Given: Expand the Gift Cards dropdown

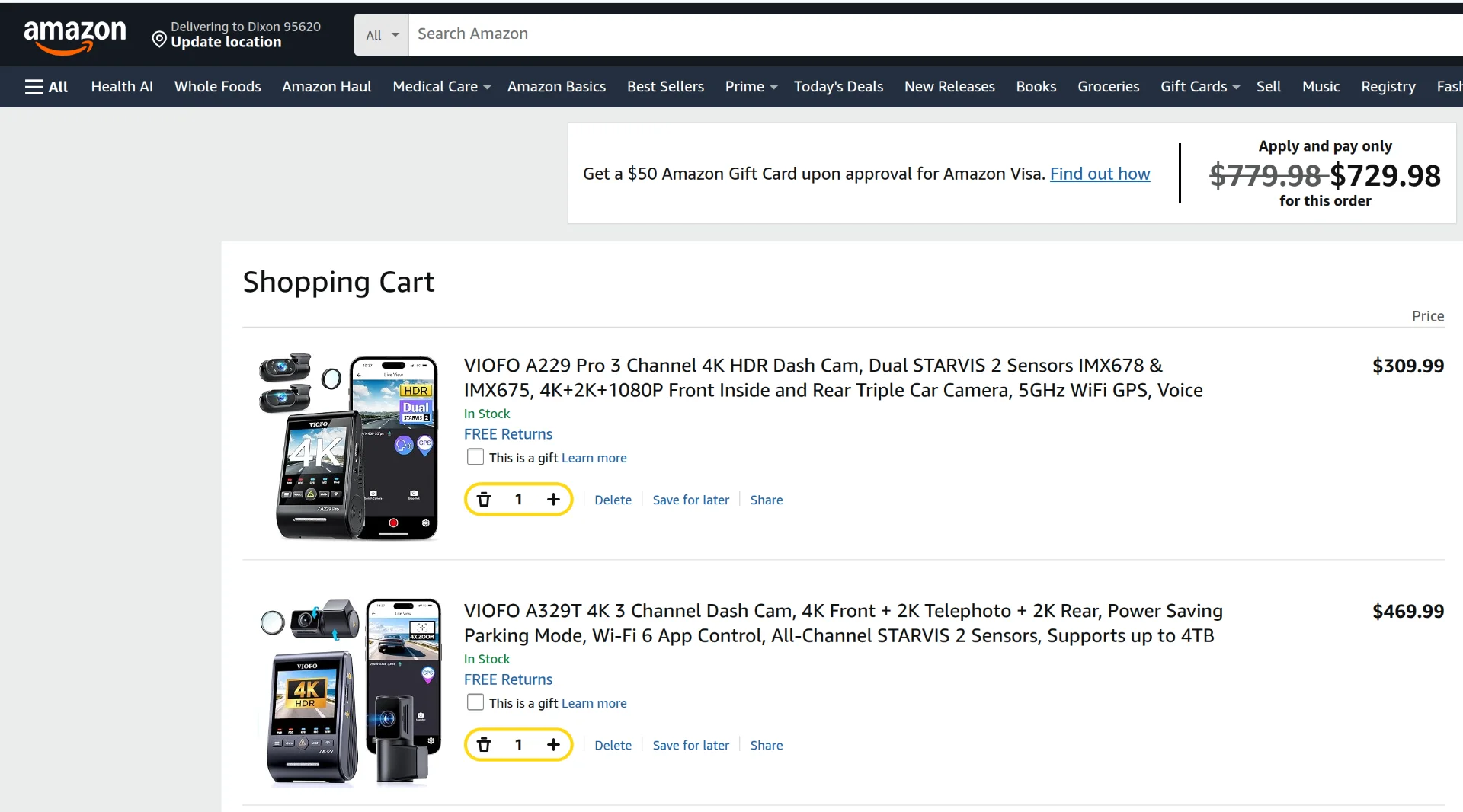Looking at the screenshot, I should (1200, 87).
